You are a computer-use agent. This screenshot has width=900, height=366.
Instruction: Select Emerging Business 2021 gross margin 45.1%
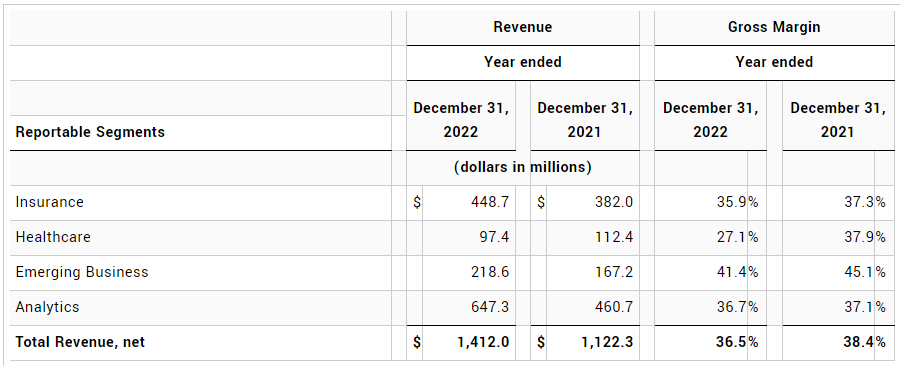[x=865, y=272]
